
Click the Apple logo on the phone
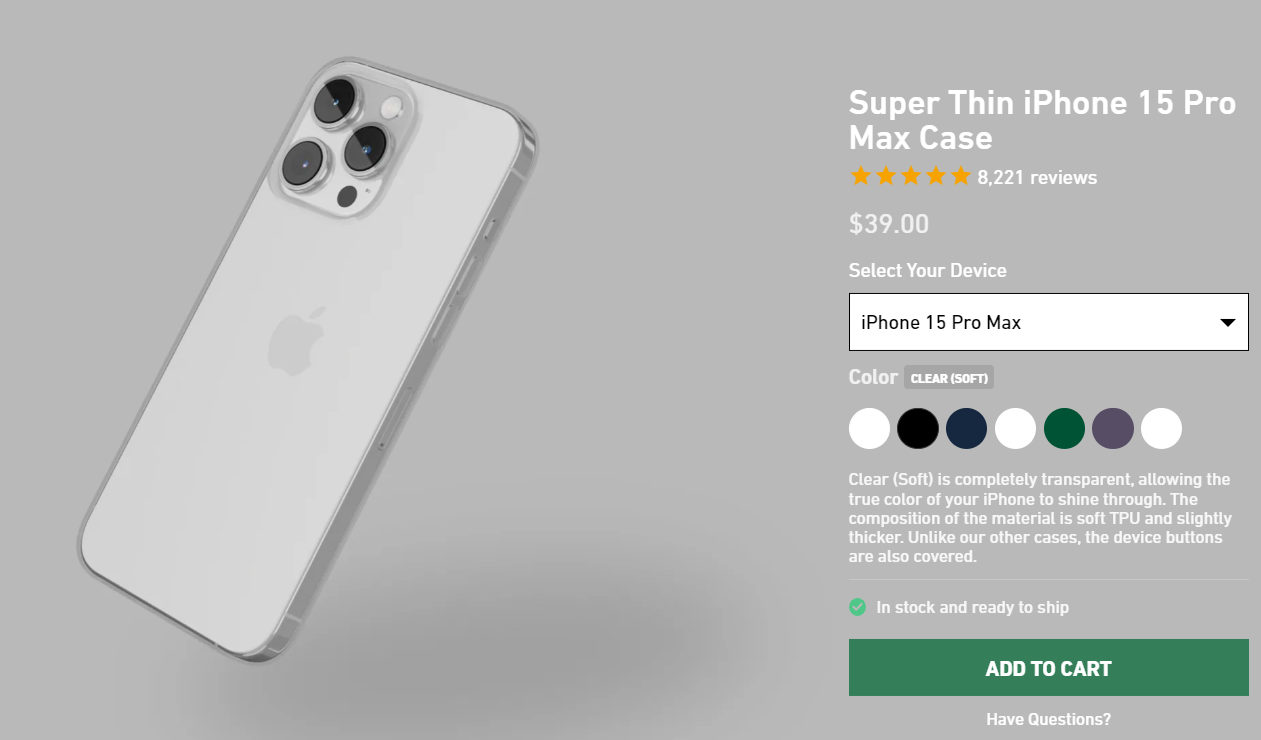click(297, 338)
